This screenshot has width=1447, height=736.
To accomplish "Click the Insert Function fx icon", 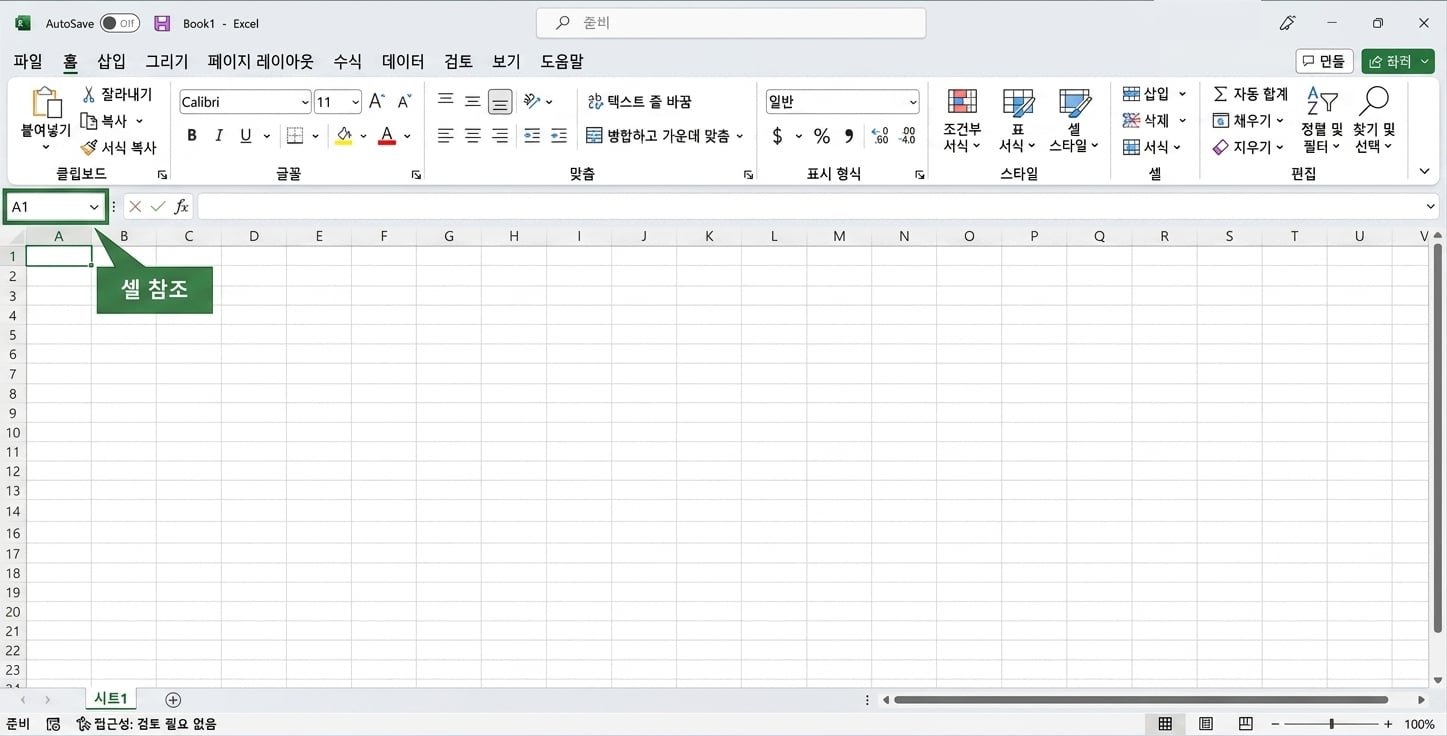I will (181, 207).
